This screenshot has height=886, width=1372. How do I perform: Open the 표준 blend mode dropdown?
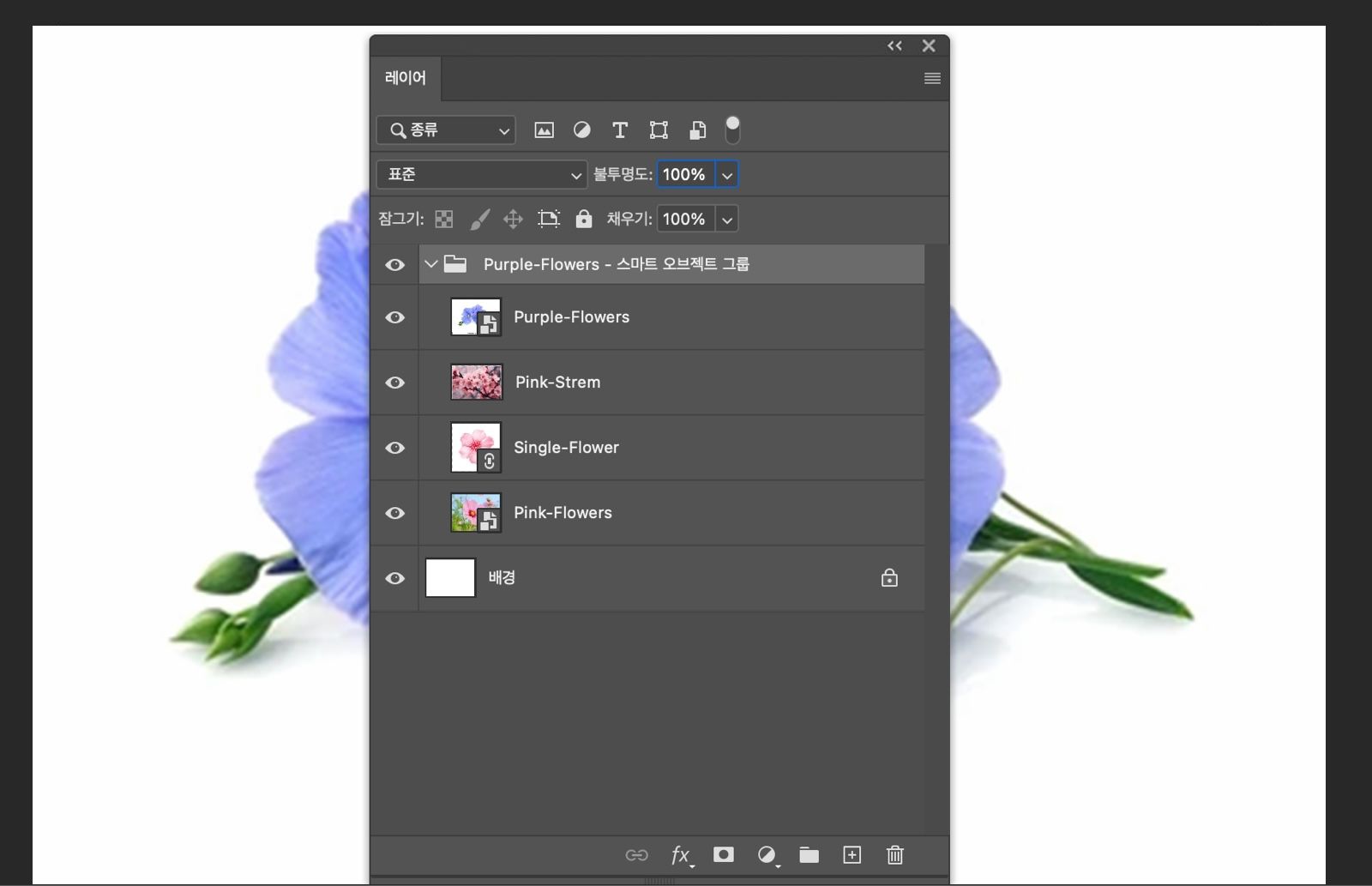coord(482,175)
